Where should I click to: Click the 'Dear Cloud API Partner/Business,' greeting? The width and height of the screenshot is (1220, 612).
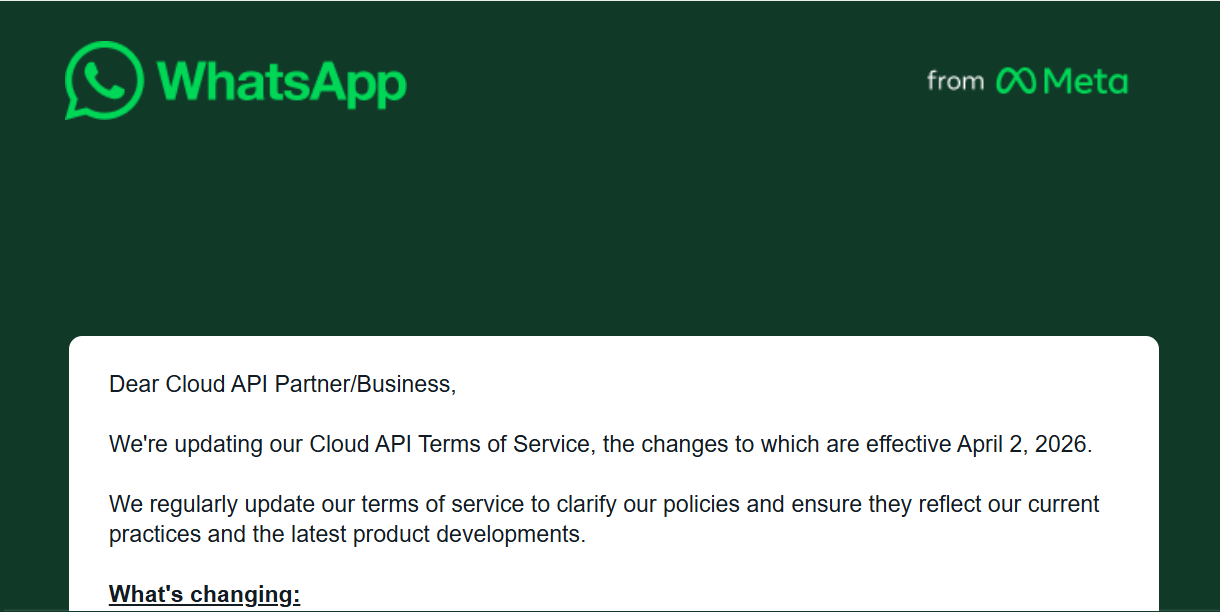pos(281,383)
